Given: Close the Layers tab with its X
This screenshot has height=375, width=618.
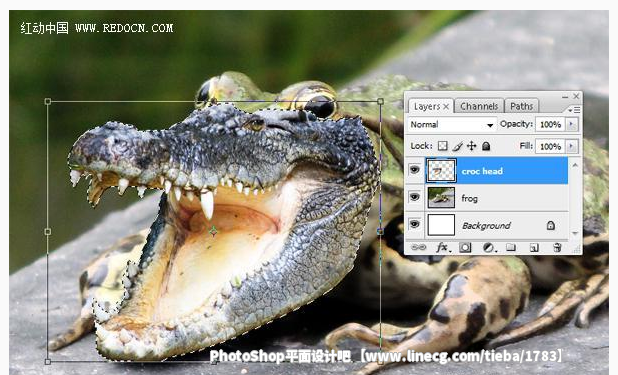Looking at the screenshot, I should click(x=446, y=106).
